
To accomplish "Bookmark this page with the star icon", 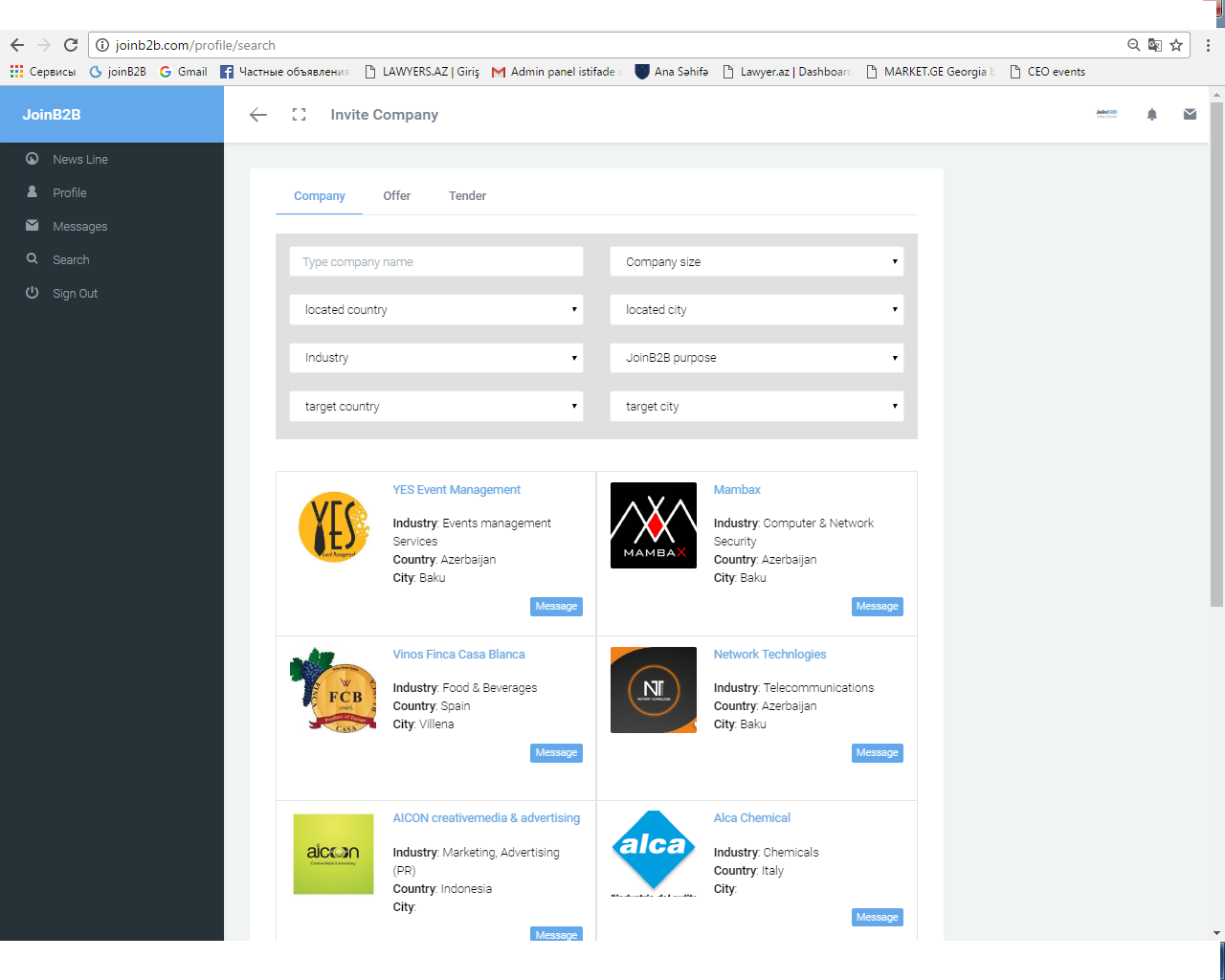I will coord(1176,45).
